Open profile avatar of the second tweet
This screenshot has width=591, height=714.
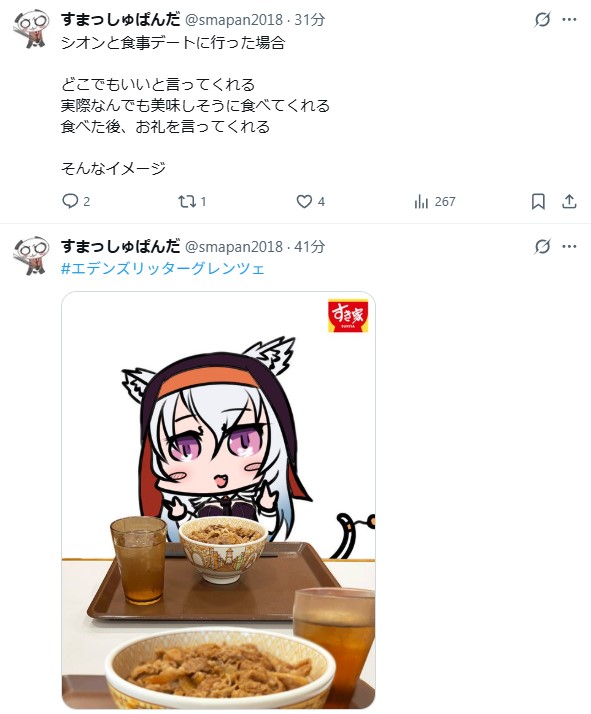tap(31, 256)
